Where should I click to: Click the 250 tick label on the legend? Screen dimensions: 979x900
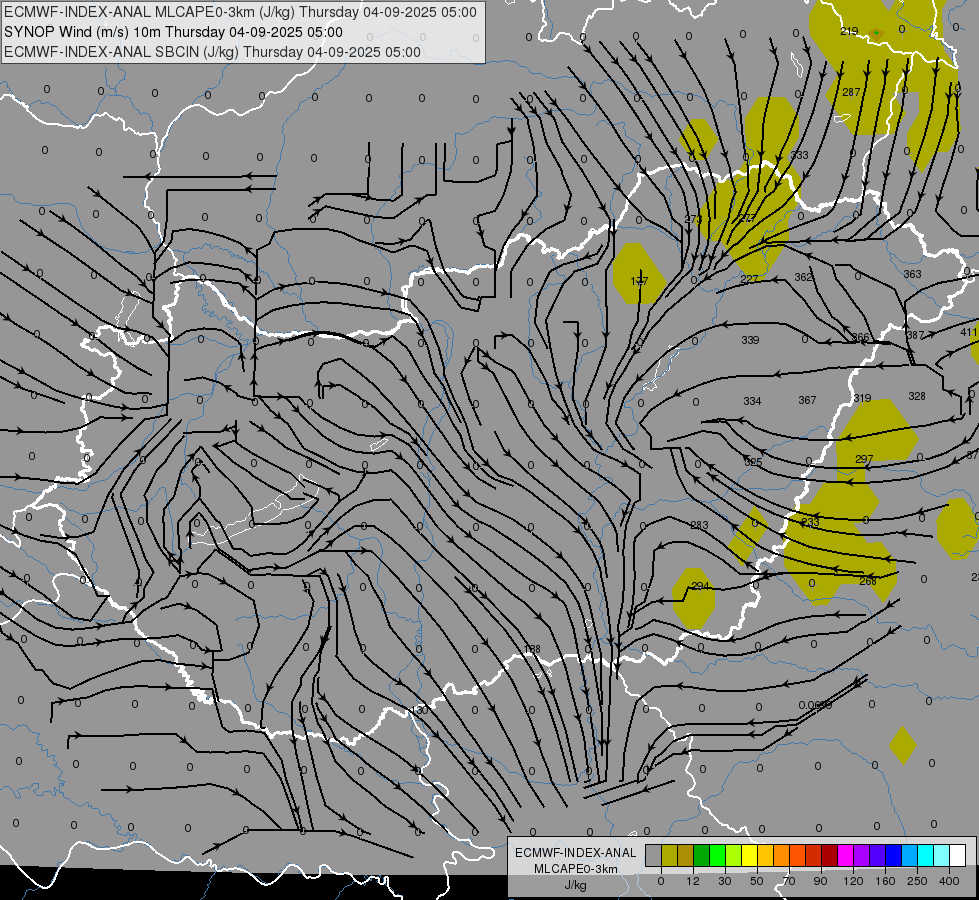coord(917,881)
